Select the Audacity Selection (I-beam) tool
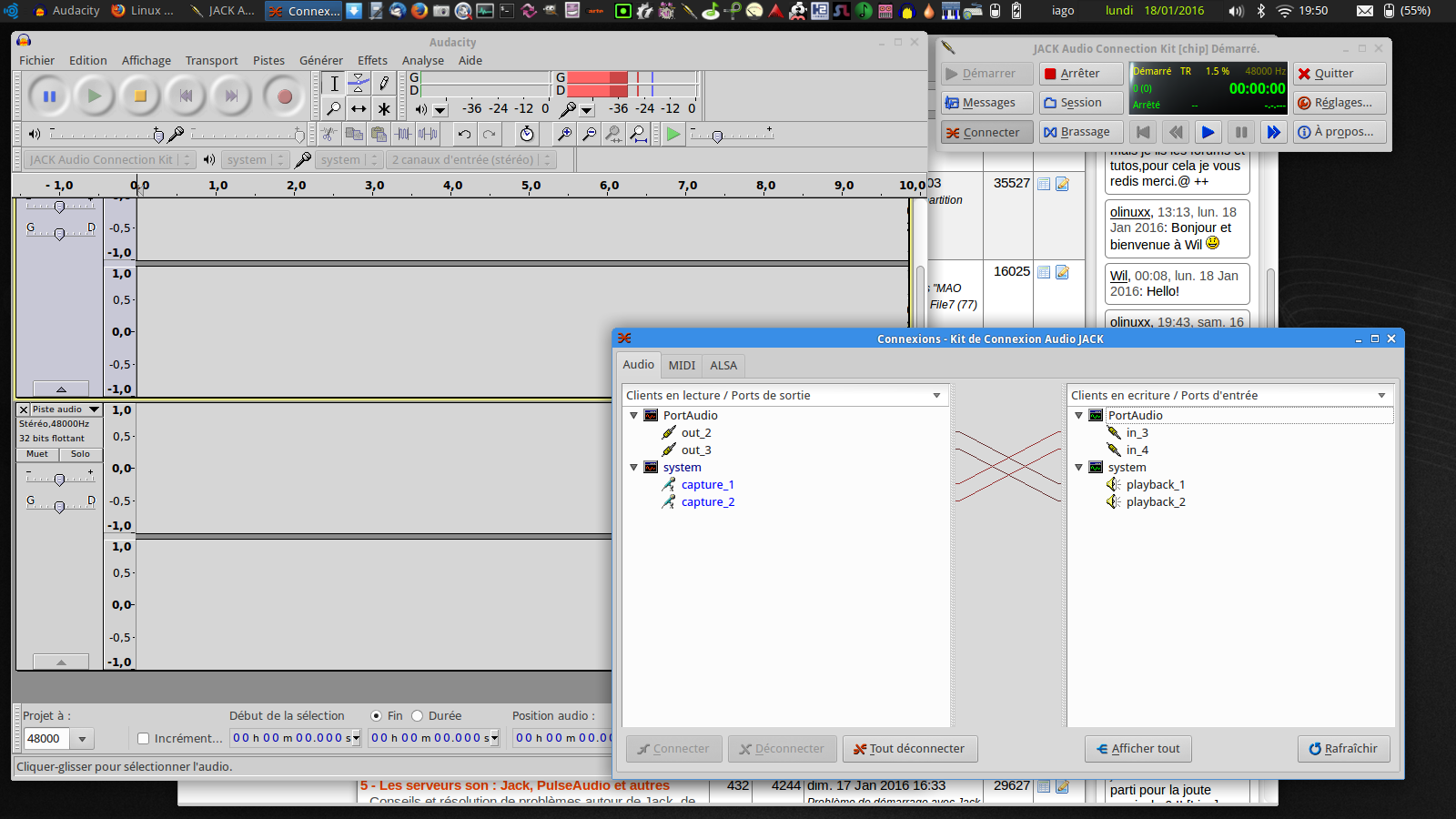This screenshot has height=819, width=1456. coord(334,84)
